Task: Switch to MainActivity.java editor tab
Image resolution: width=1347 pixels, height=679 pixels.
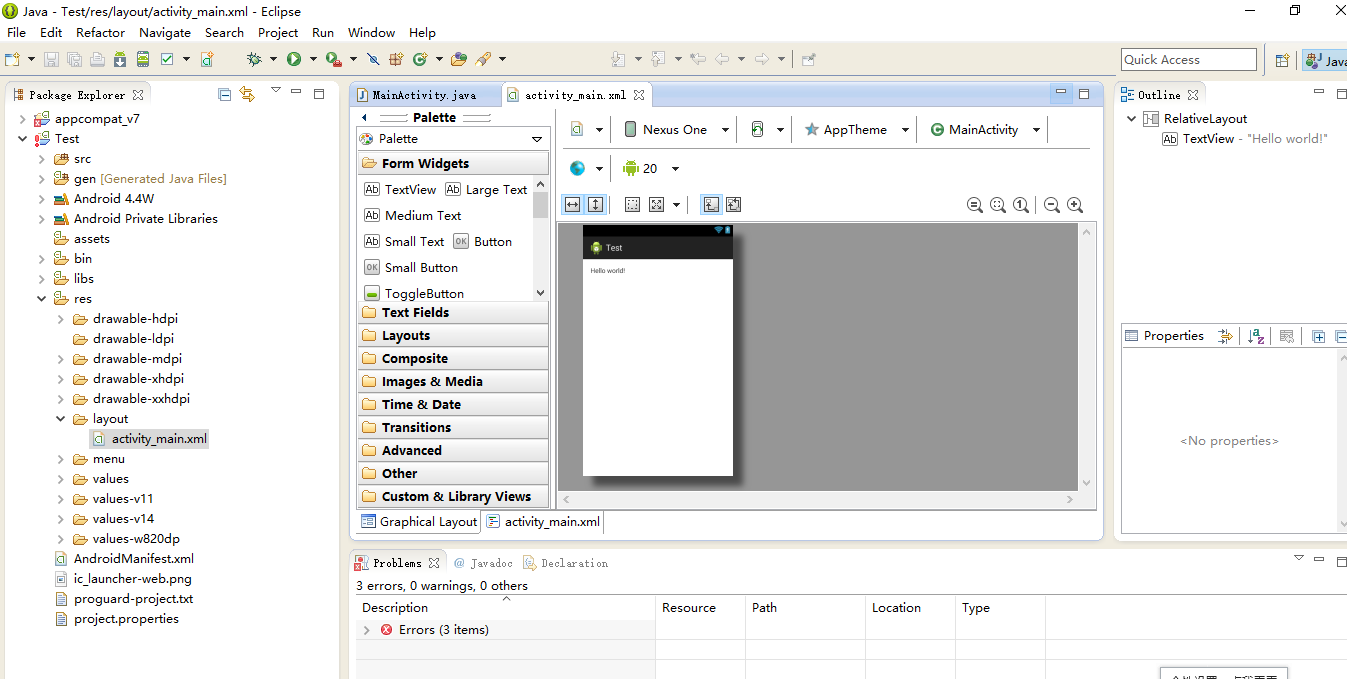Action: pos(424,95)
